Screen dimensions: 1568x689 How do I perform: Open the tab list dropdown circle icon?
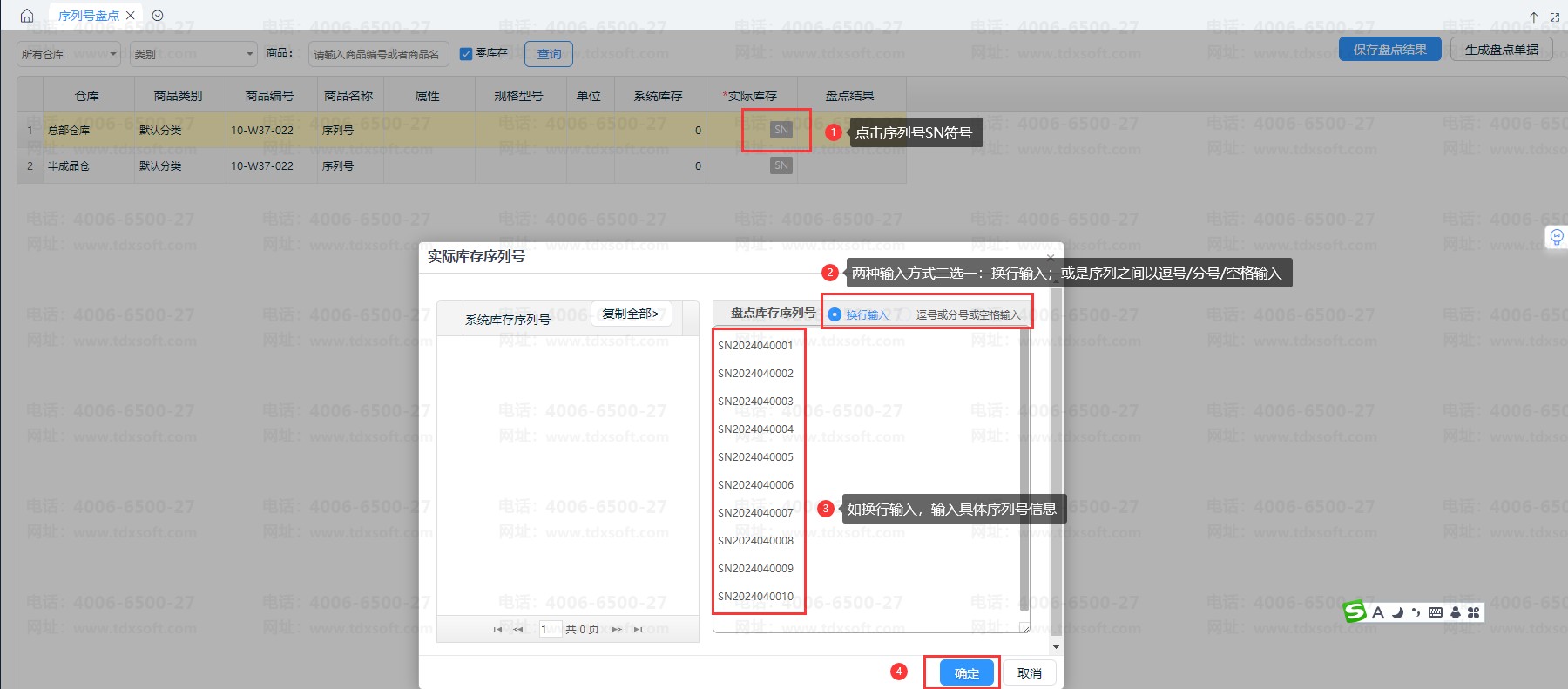(x=158, y=16)
